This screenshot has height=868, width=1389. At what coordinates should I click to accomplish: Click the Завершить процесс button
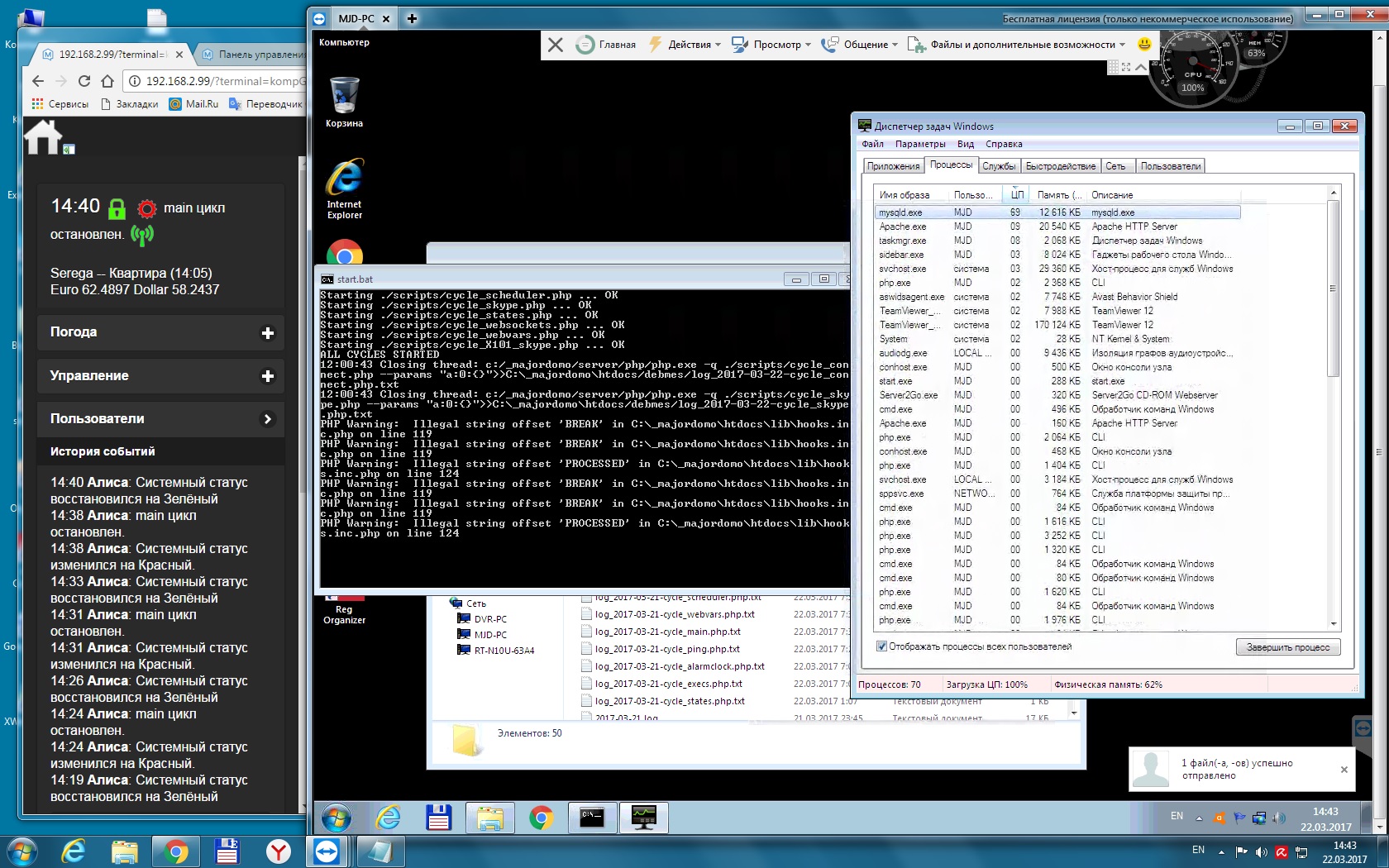click(x=1287, y=647)
